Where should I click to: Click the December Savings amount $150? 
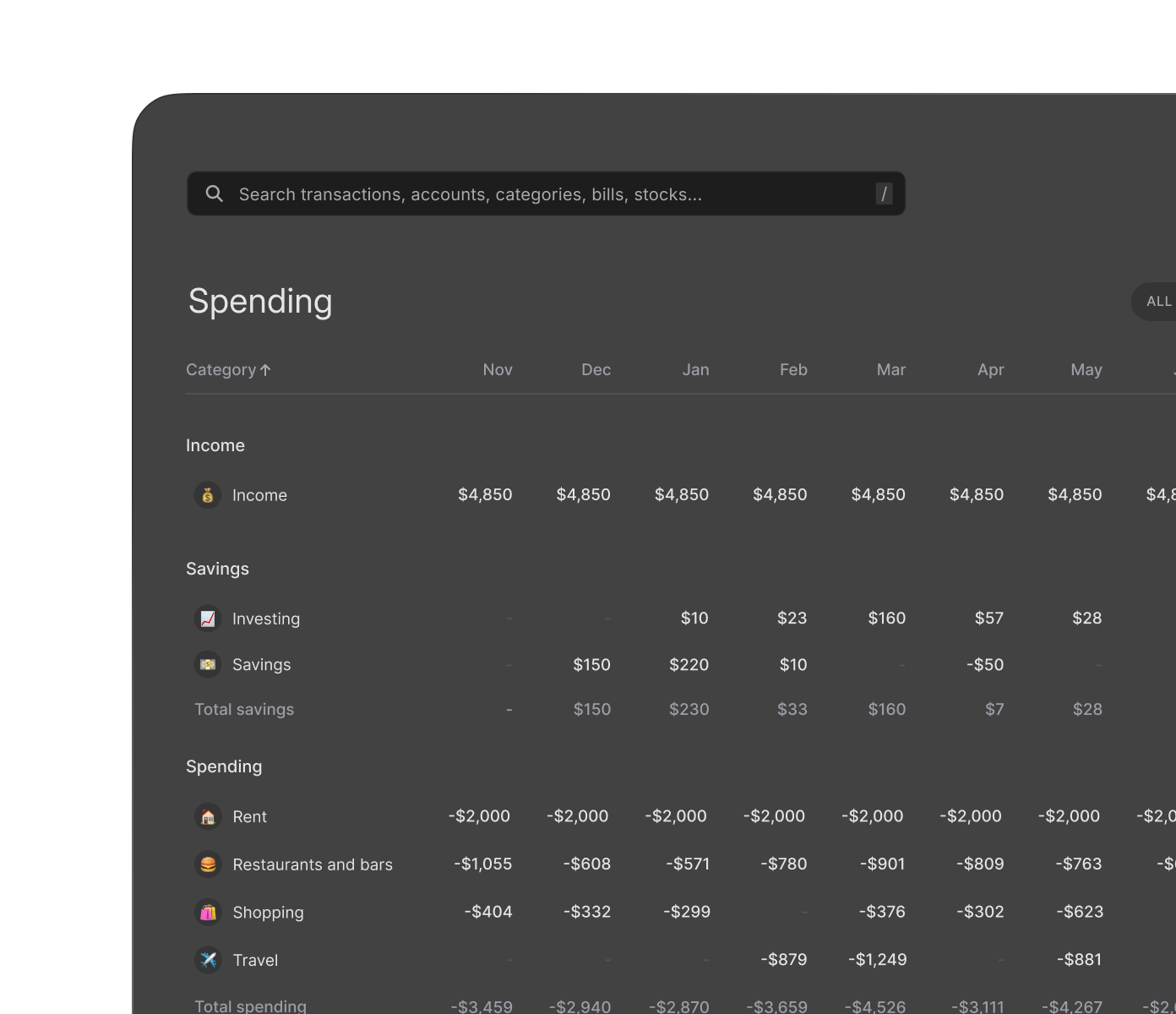pos(591,665)
